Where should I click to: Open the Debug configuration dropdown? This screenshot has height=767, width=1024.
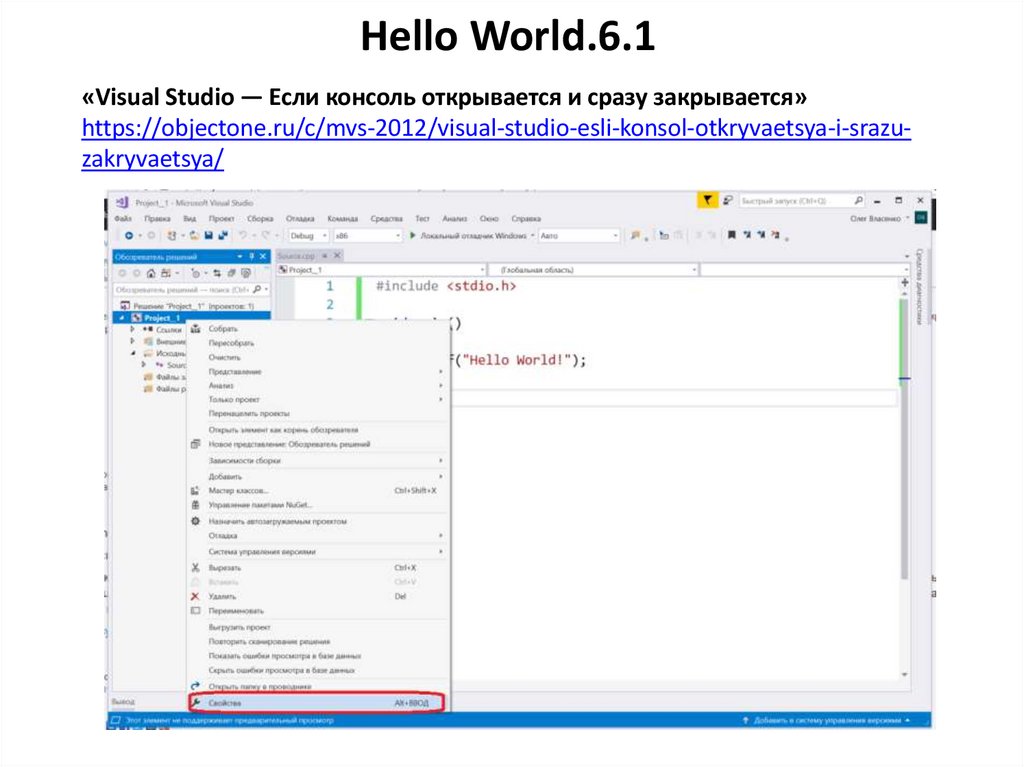click(x=308, y=235)
